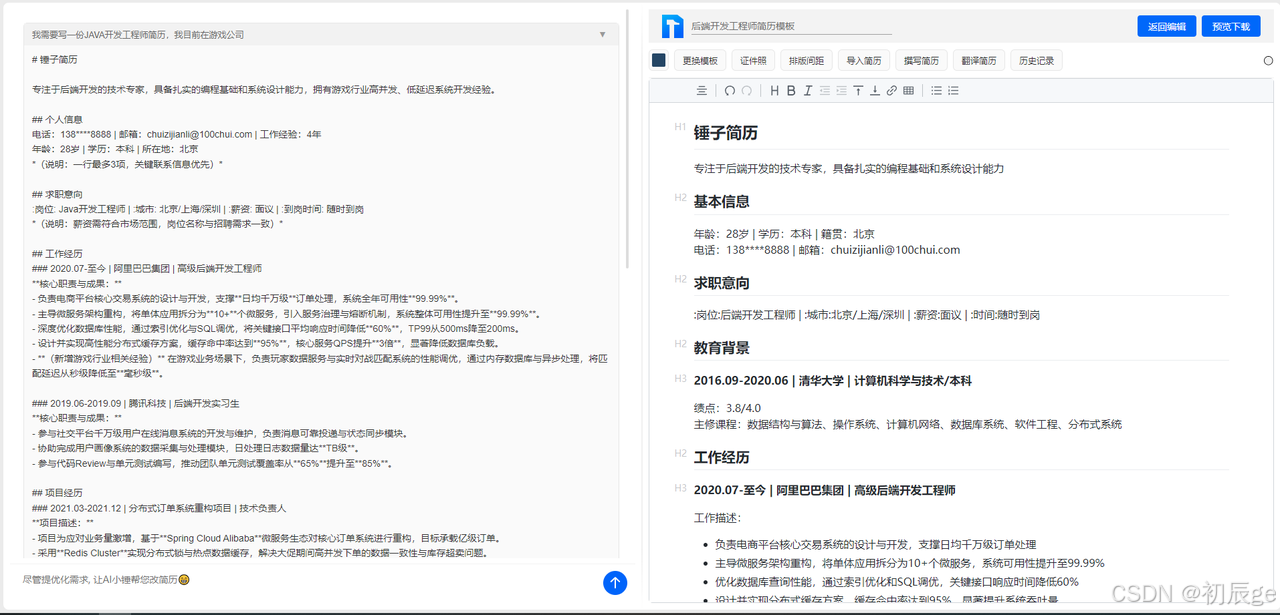This screenshot has width=1280, height=615.
Task: Focus the AI optimization request input box
Action: click(310, 579)
